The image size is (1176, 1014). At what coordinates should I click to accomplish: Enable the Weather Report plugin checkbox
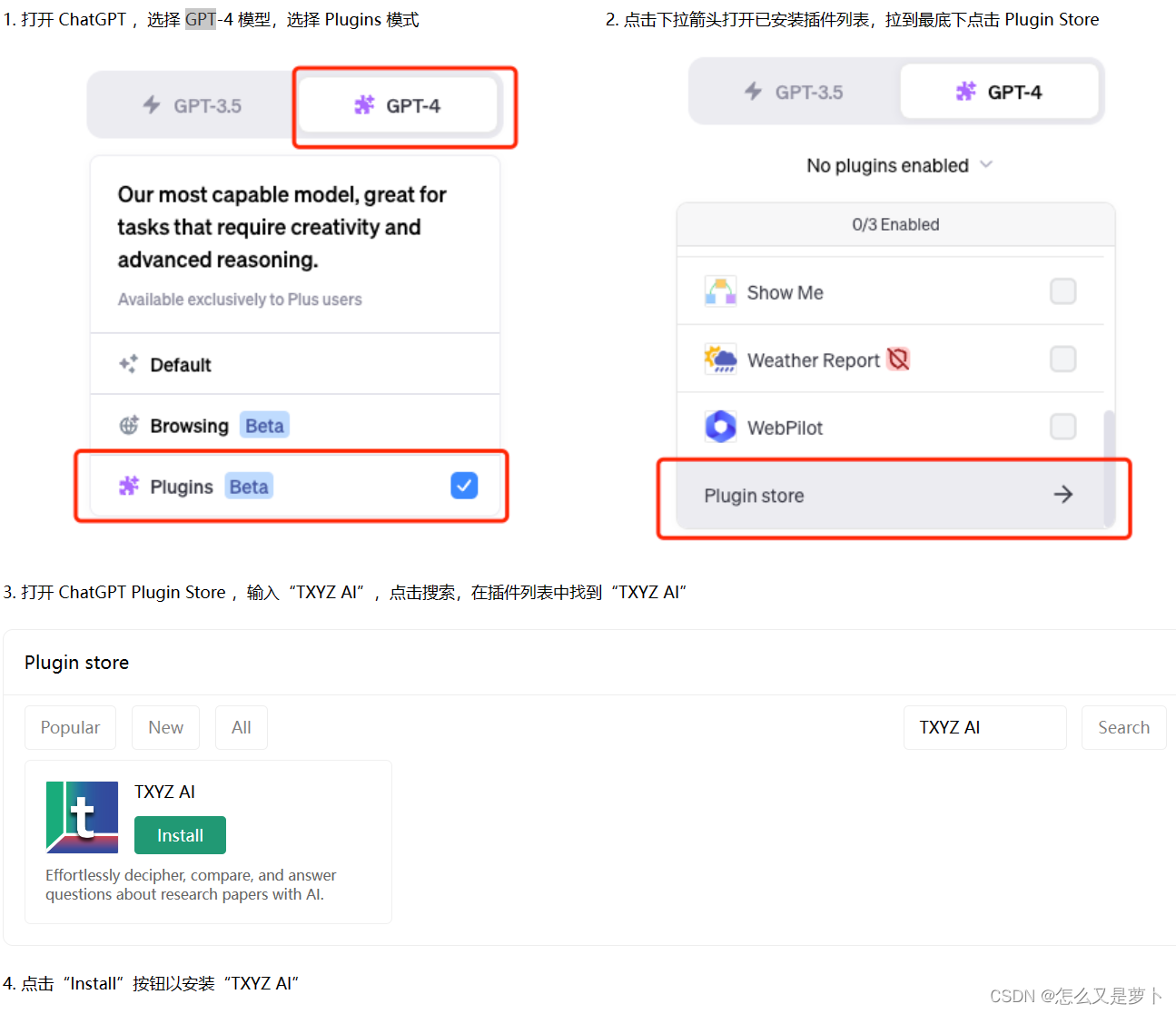point(1062,359)
